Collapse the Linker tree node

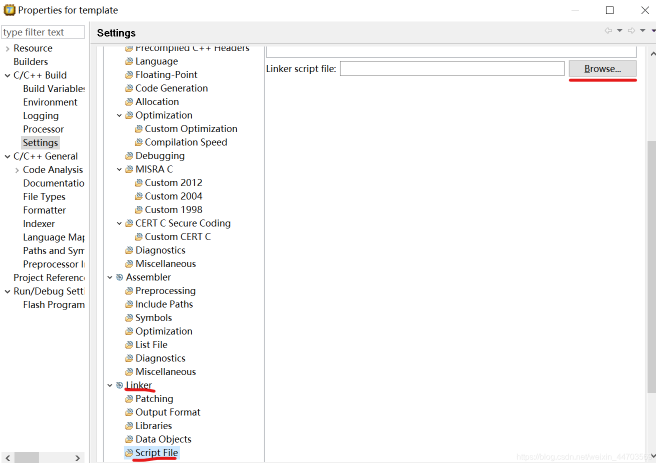click(109, 385)
